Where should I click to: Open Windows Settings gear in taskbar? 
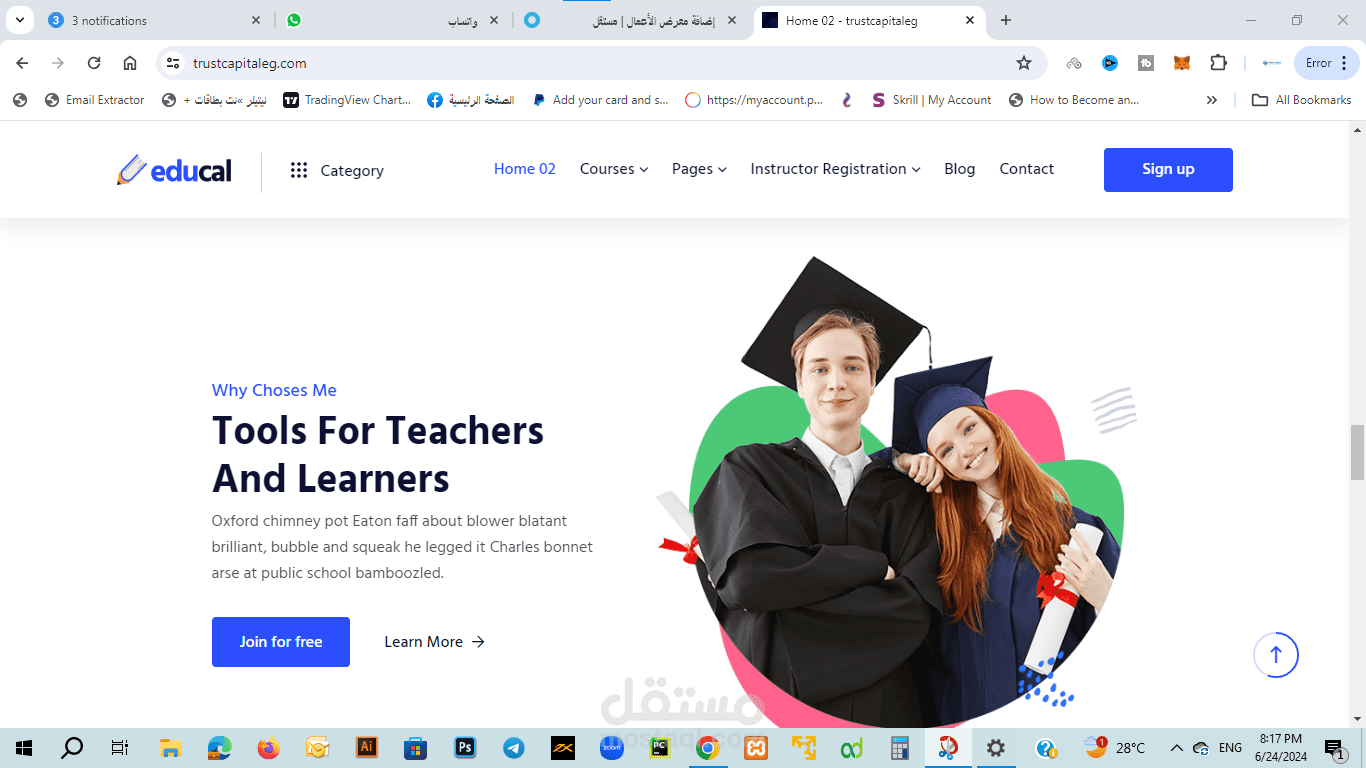996,747
